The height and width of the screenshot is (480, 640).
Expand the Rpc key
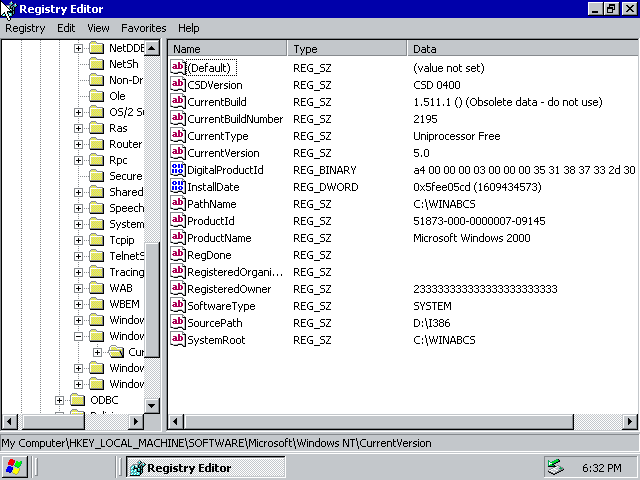pyautogui.click(x=78, y=160)
